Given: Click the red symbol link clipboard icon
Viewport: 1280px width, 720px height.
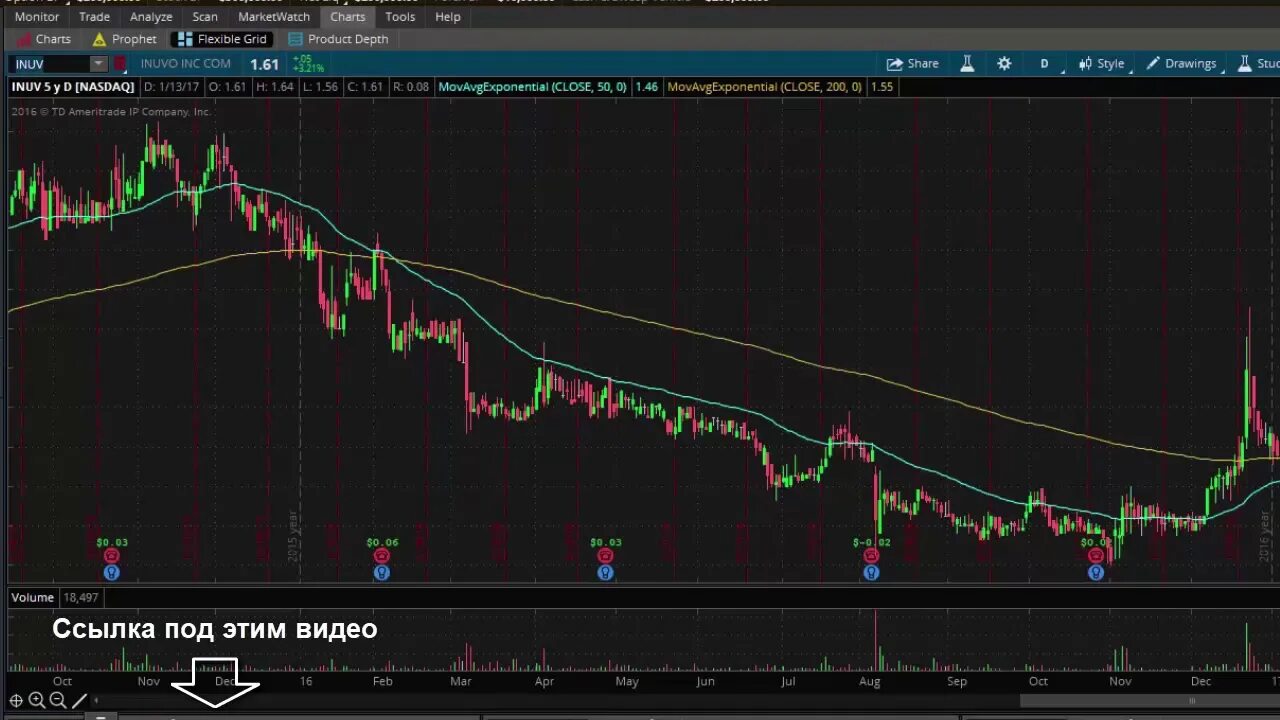Looking at the screenshot, I should pos(120,64).
